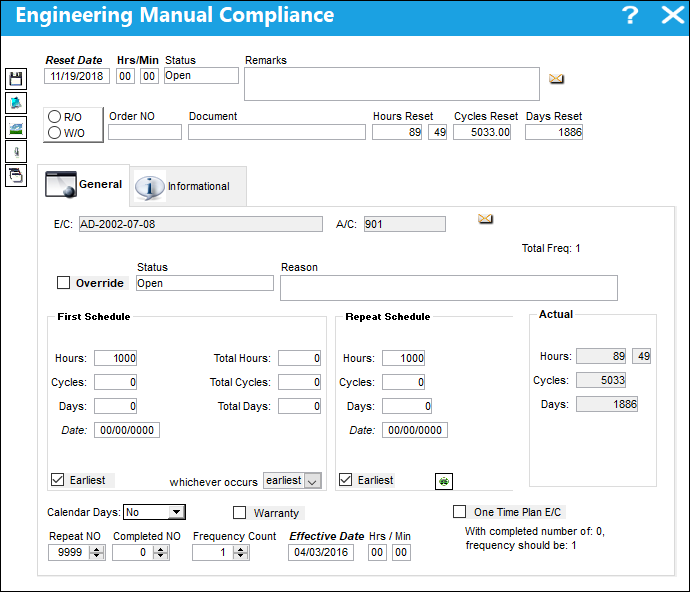
Task: Open the landscape picture icon in sidebar
Action: coord(16,127)
